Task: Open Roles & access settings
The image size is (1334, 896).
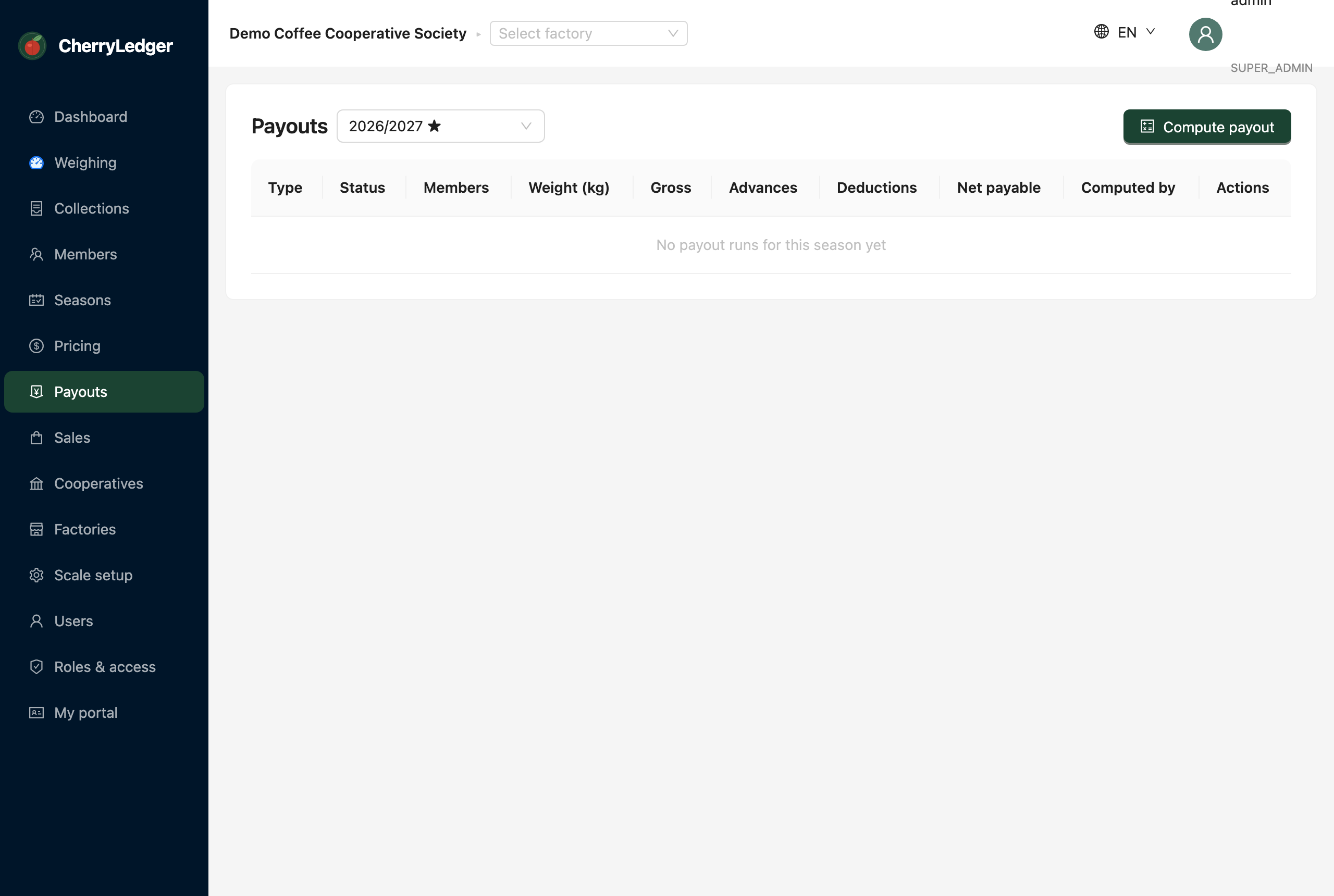Action: point(104,667)
